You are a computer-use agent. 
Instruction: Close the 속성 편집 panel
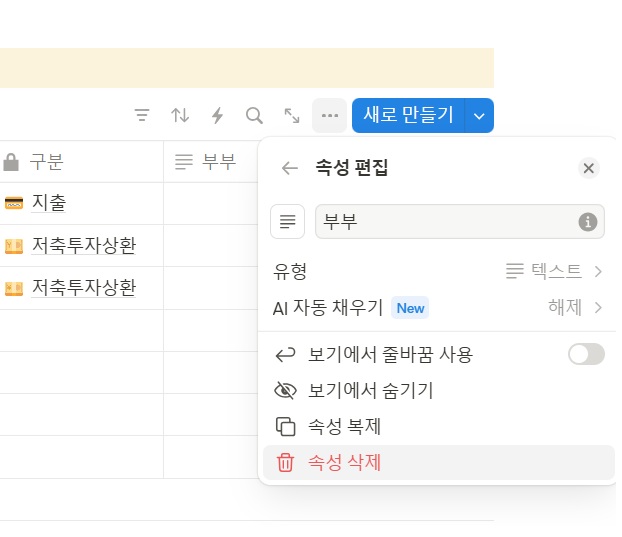[x=589, y=168]
